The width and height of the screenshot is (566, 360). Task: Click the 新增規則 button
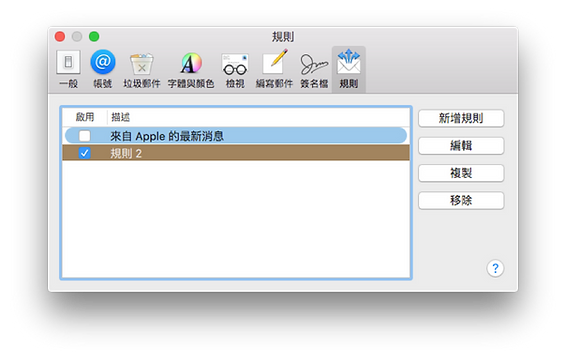coord(461,118)
